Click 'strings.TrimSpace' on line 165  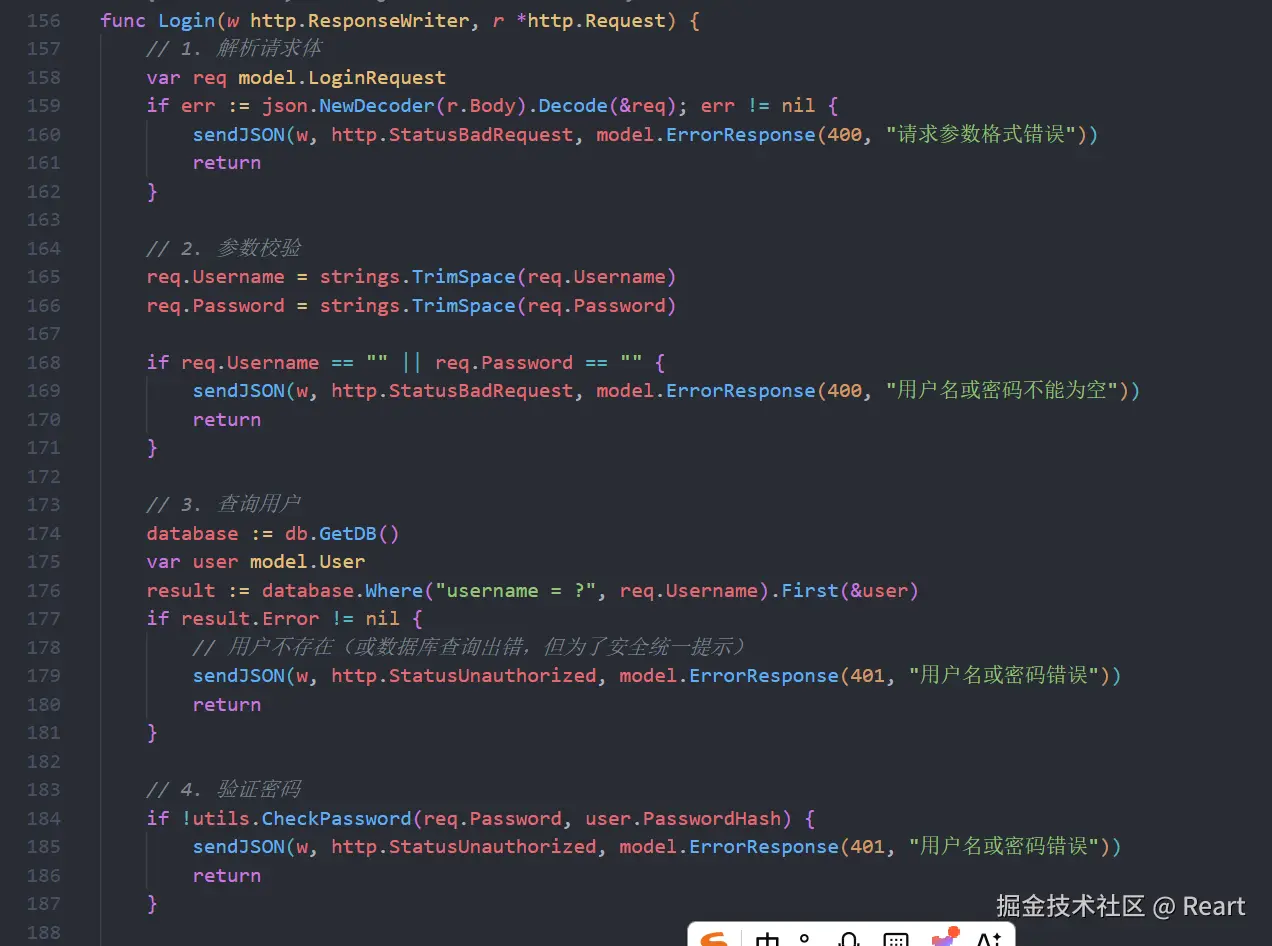(417, 276)
